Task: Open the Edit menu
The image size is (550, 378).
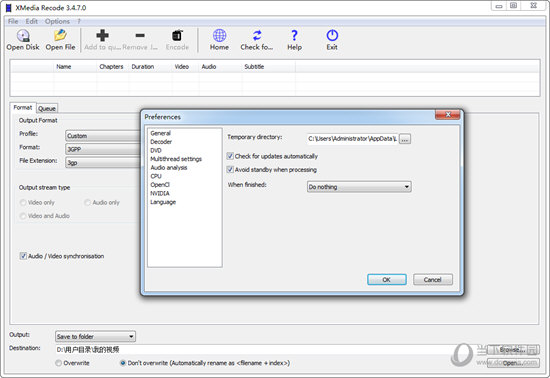Action: pyautogui.click(x=32, y=21)
